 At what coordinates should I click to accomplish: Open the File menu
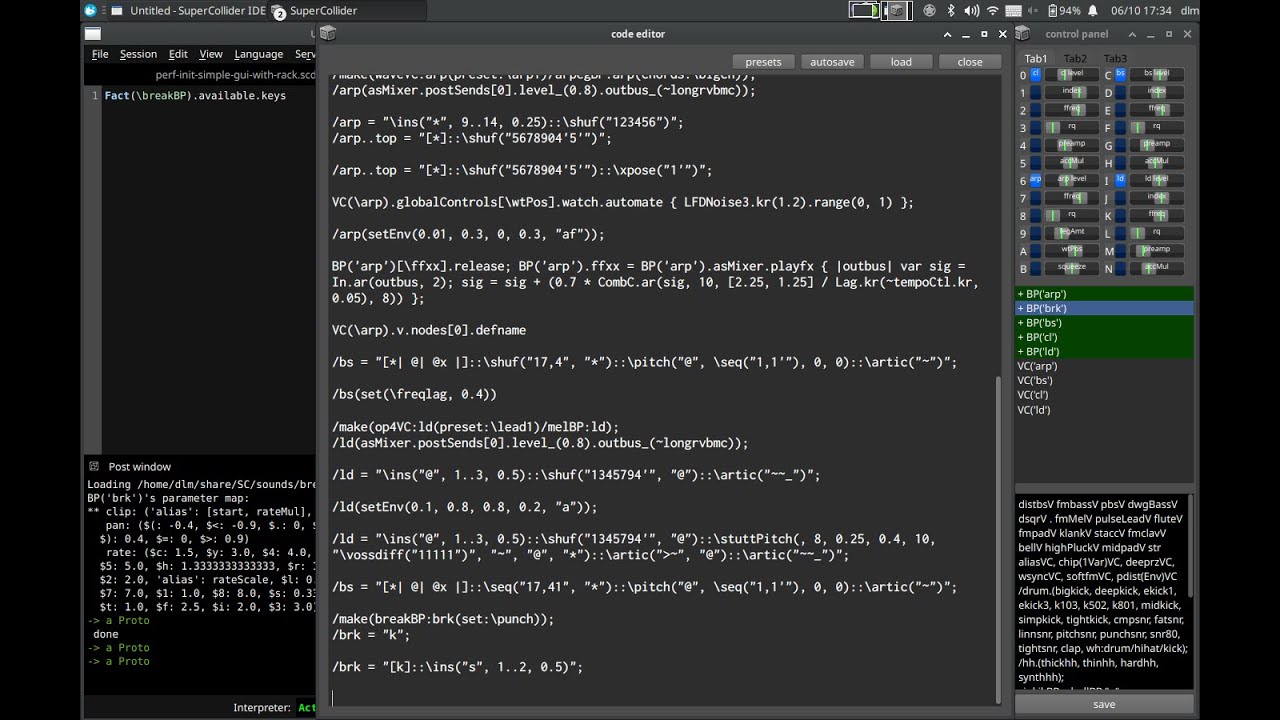click(100, 54)
